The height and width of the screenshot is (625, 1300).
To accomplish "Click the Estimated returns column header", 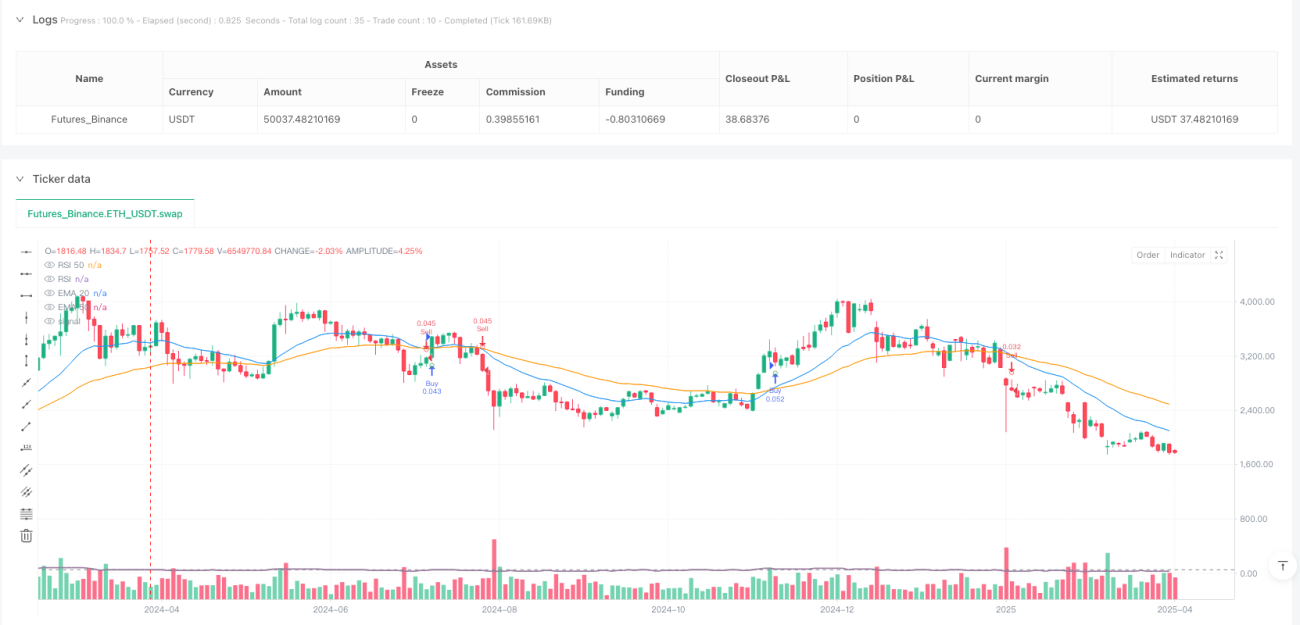I will (1194, 78).
